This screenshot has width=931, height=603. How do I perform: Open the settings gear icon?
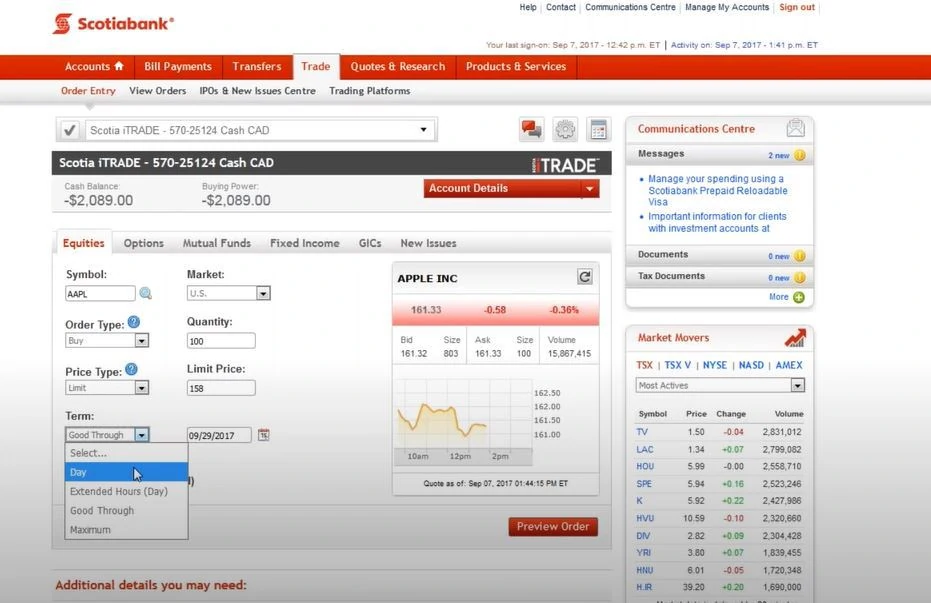[x=565, y=130]
